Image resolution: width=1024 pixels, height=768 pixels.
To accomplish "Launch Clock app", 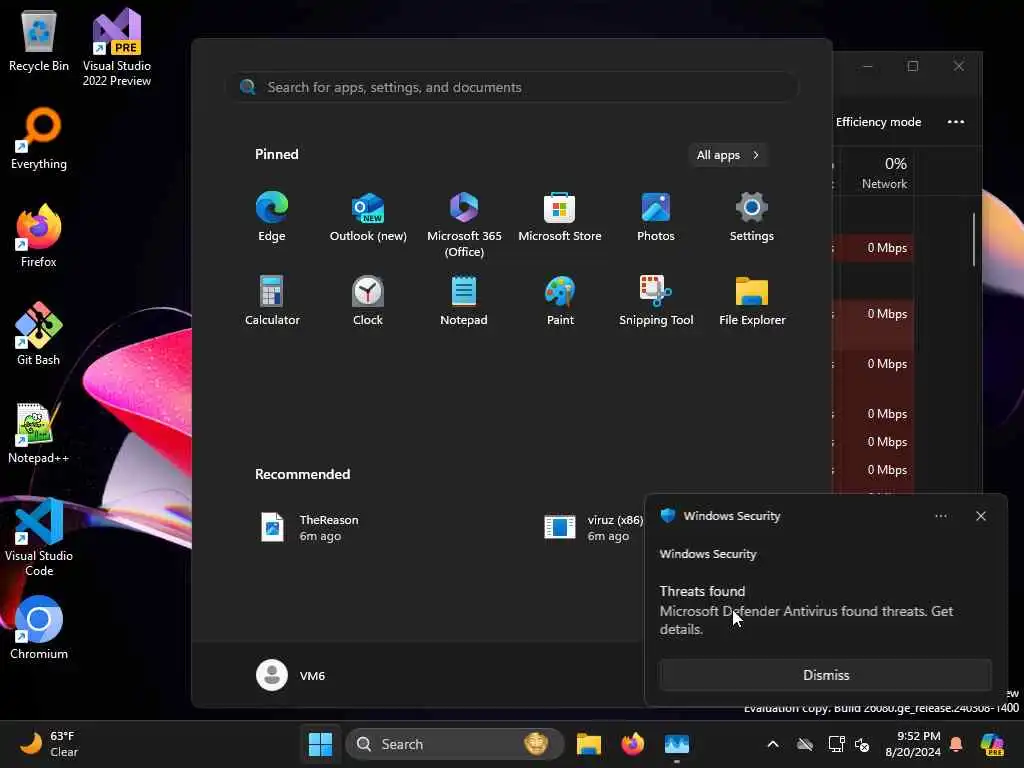I will point(368,301).
